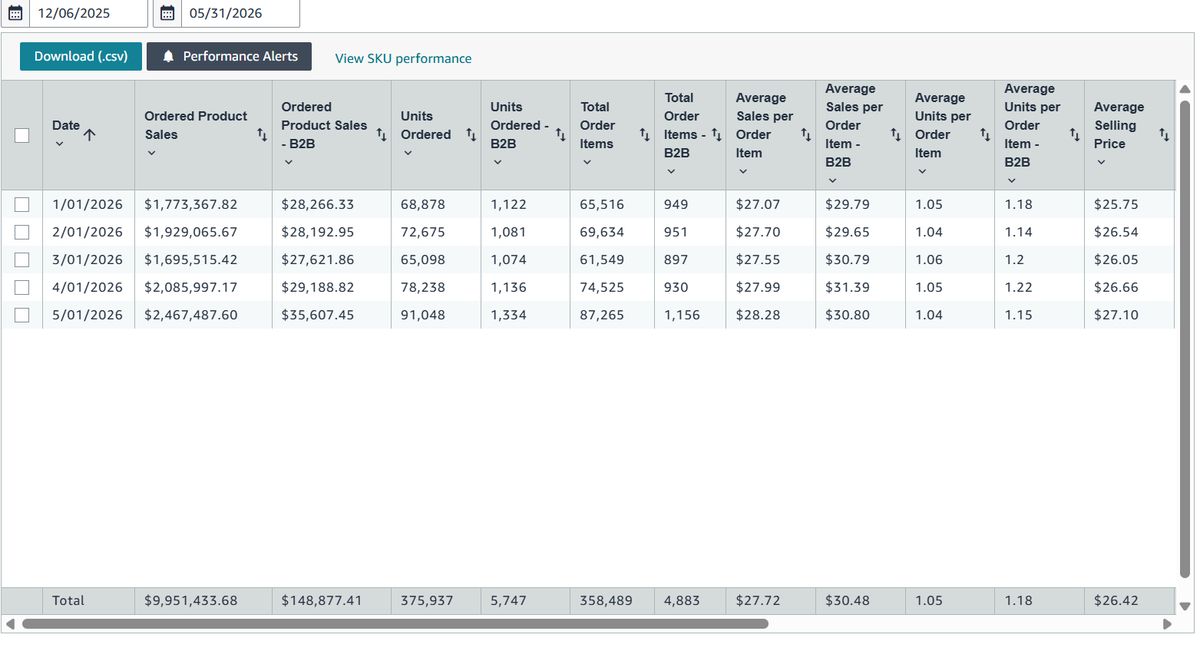Expand the Ordered Product Sales column chevron
This screenshot has width=1200, height=651.
pyautogui.click(x=152, y=153)
